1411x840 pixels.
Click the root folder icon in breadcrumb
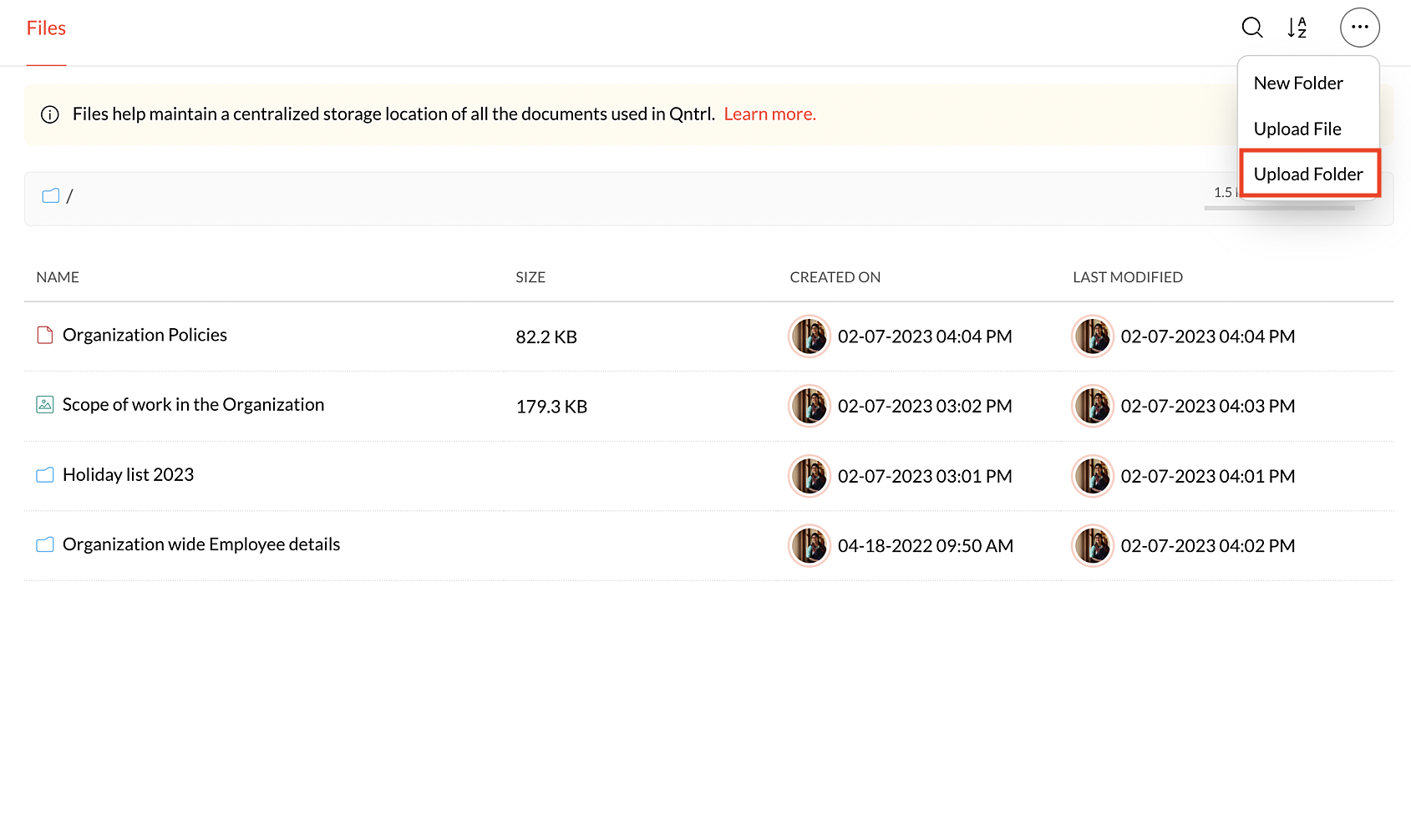pos(51,196)
